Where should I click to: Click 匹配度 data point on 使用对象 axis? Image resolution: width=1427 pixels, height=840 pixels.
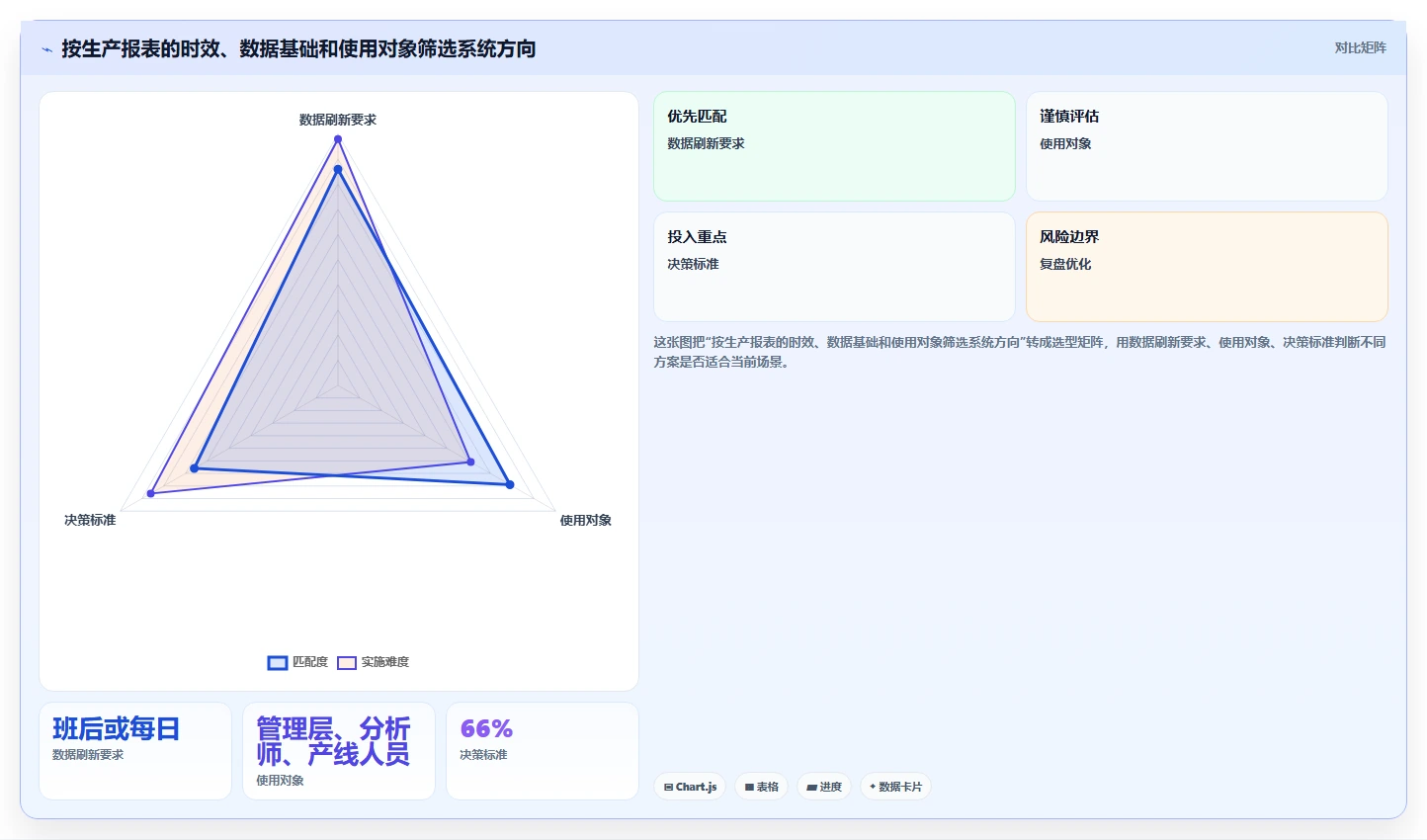click(x=510, y=484)
